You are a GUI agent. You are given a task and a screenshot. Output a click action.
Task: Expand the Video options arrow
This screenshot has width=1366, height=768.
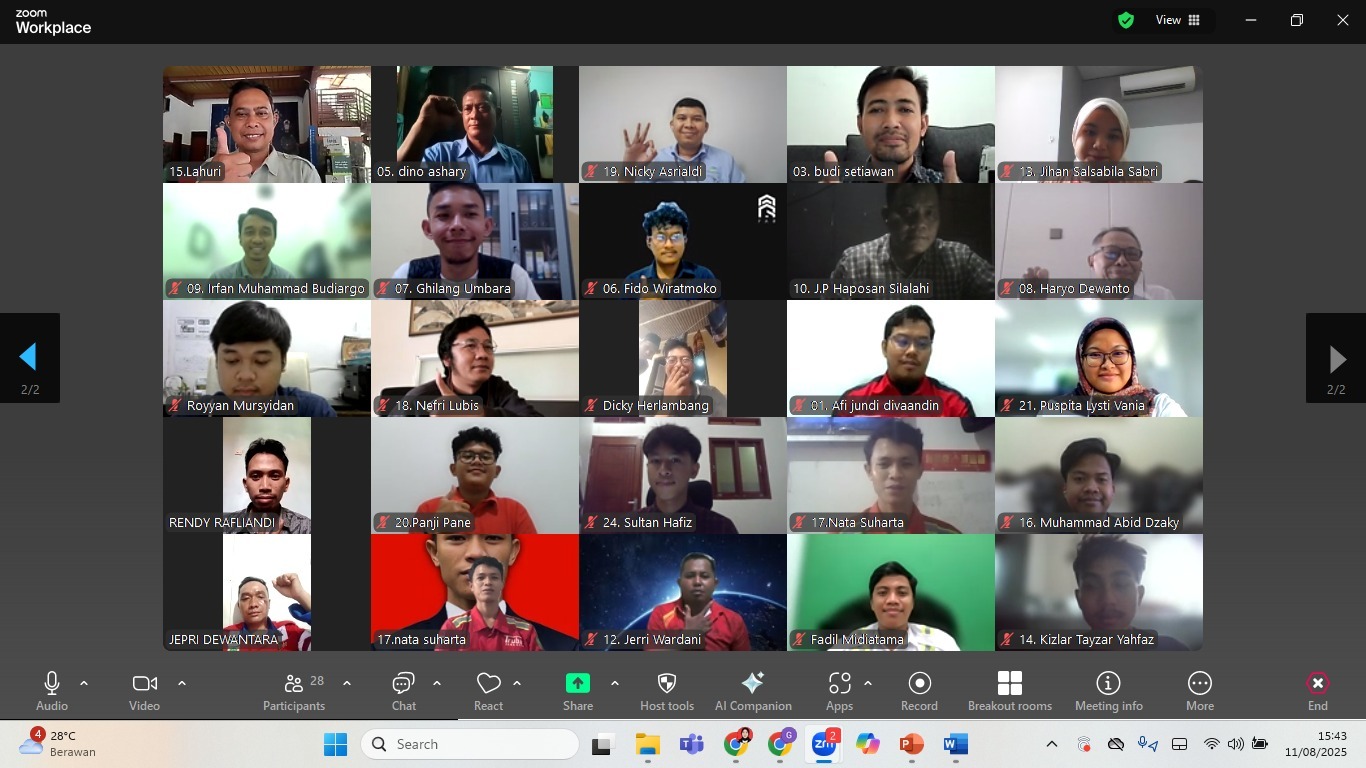pyautogui.click(x=182, y=684)
